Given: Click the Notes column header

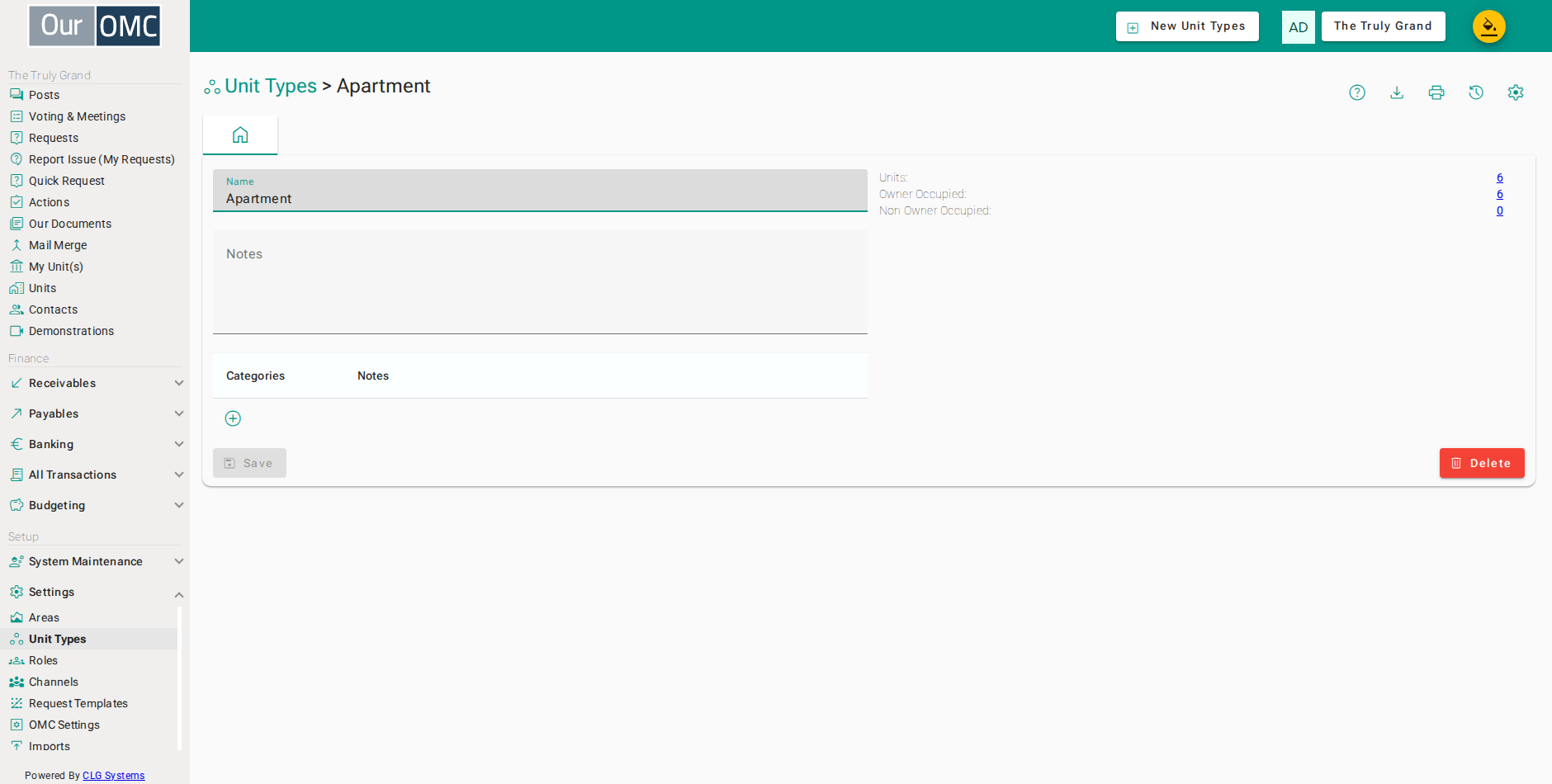Looking at the screenshot, I should click(373, 375).
